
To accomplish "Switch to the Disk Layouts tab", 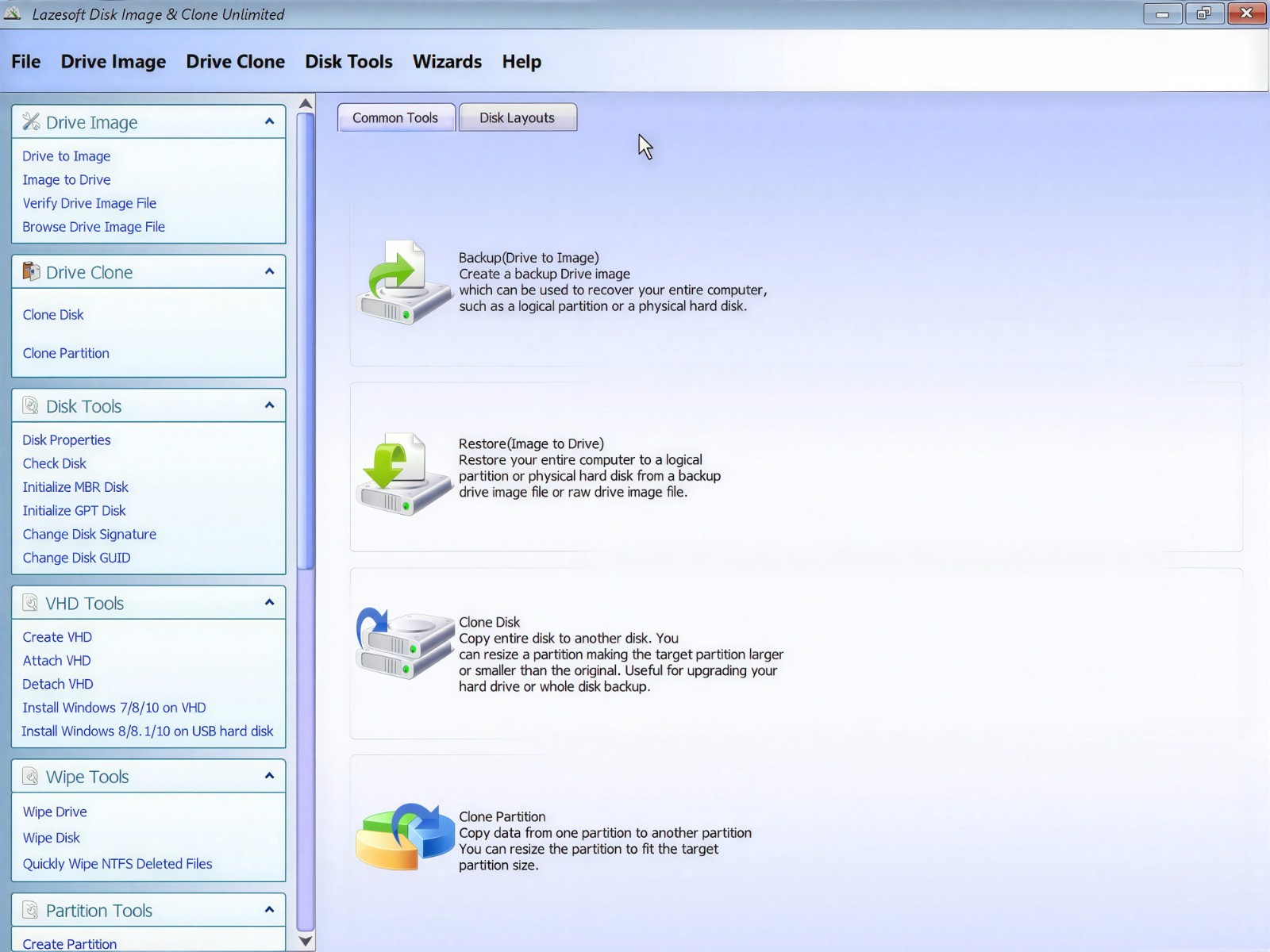I will 518,117.
